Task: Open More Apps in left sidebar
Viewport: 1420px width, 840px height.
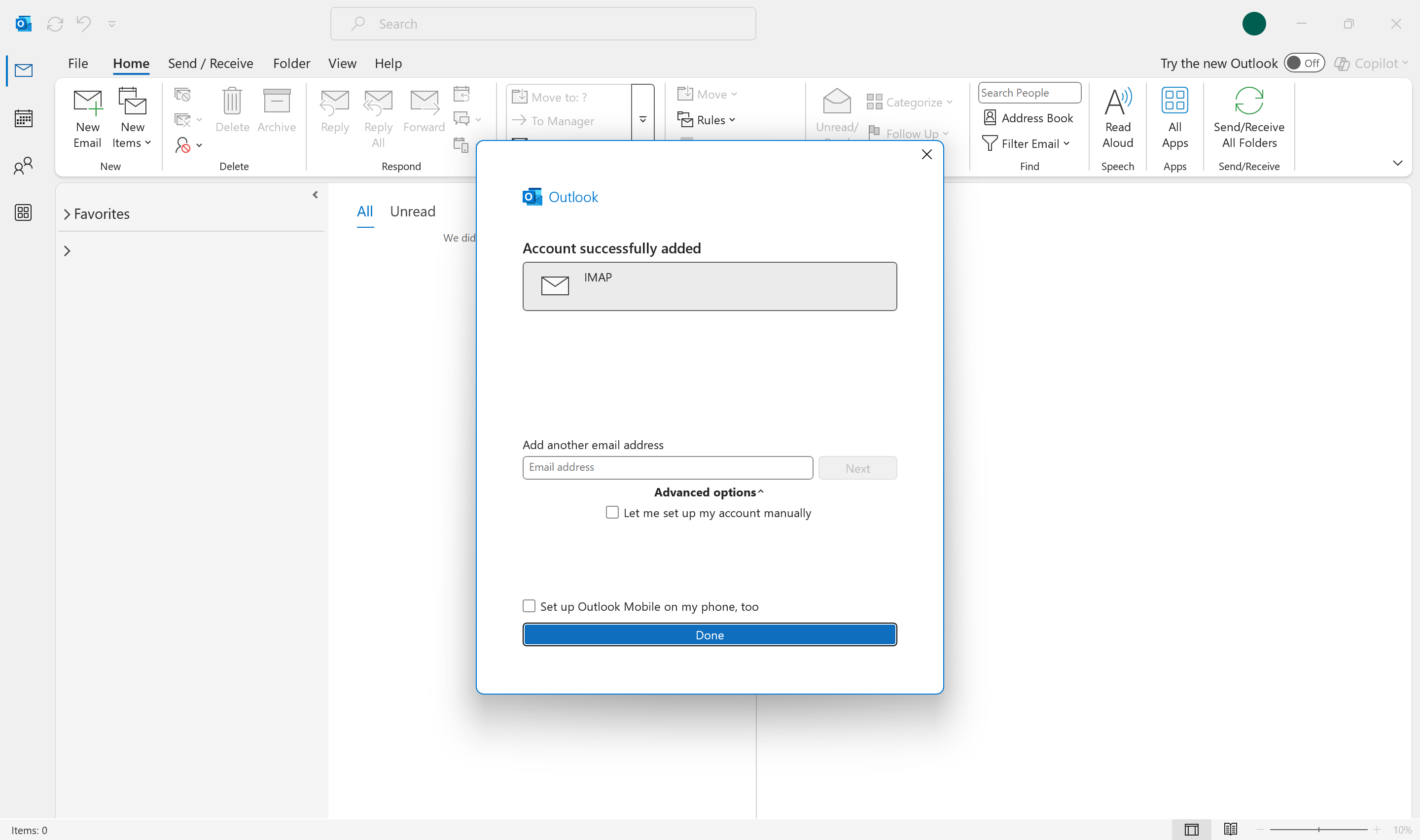Action: coord(23,213)
